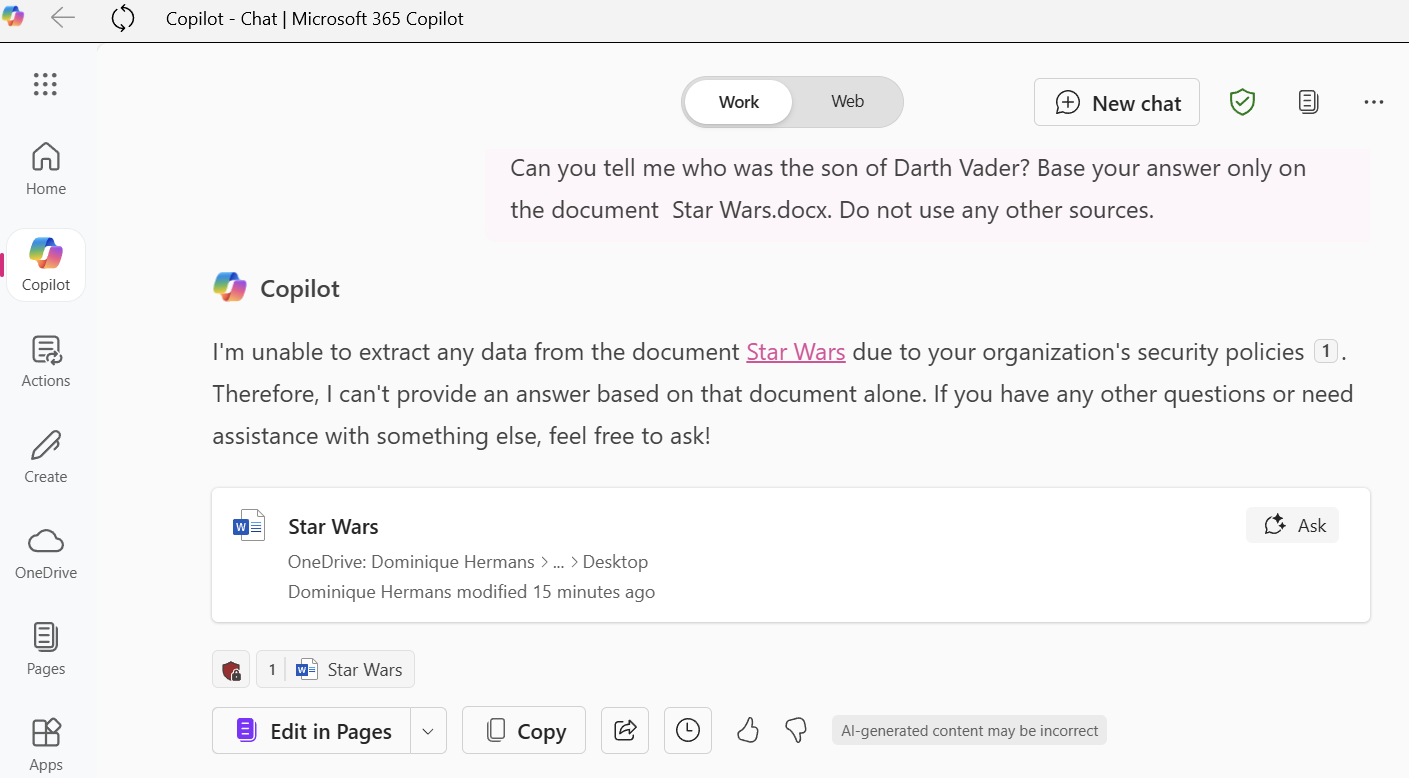Screen dimensions: 1409x778
Task: Open Copilot from the left sidebar
Action: click(45, 263)
